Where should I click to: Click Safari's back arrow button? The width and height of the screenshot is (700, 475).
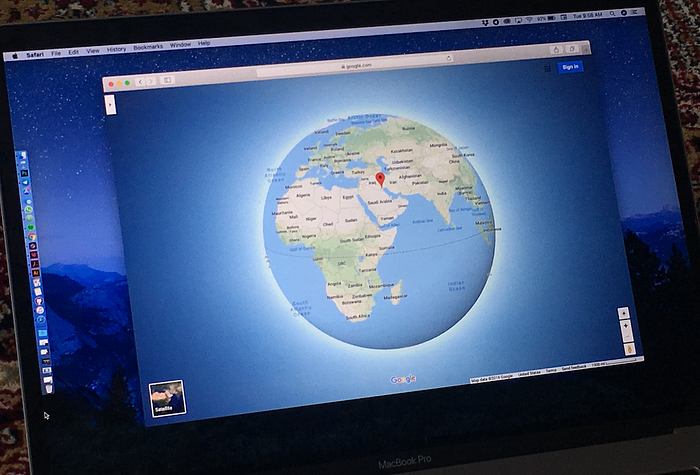coord(140,82)
